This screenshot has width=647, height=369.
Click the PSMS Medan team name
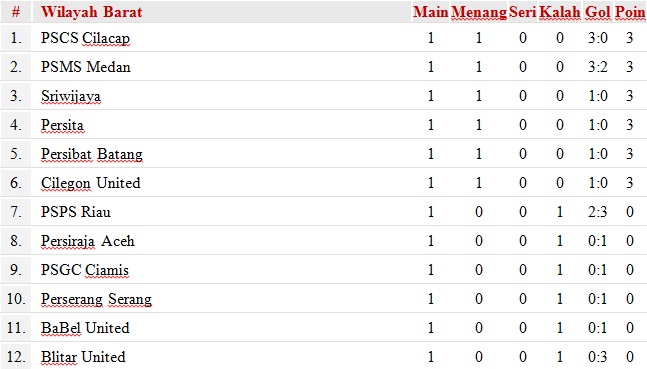point(86,67)
